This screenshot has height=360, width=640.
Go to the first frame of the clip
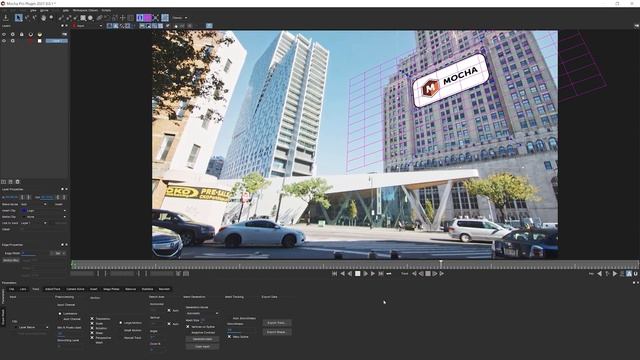[x=334, y=273]
